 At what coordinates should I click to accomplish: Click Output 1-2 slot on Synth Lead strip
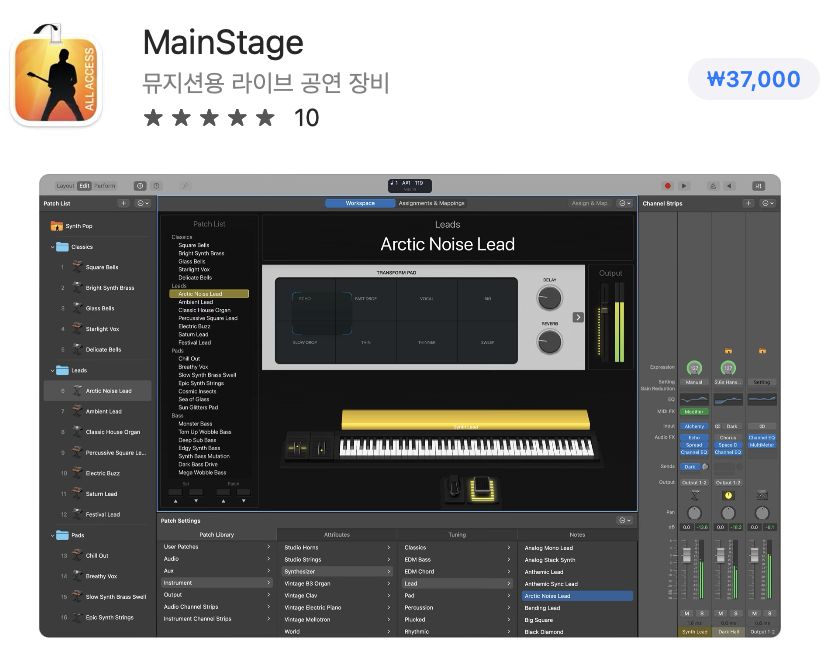694,482
